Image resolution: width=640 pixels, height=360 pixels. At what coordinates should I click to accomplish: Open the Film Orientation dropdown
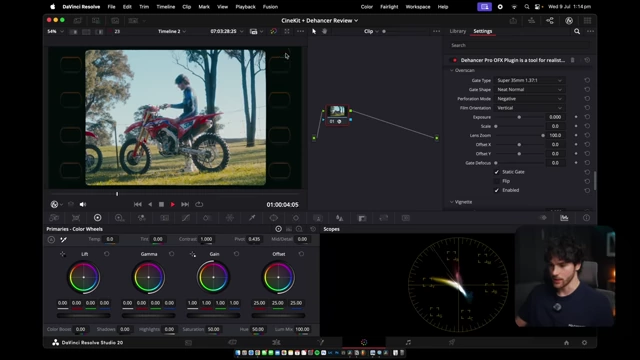[x=529, y=108]
